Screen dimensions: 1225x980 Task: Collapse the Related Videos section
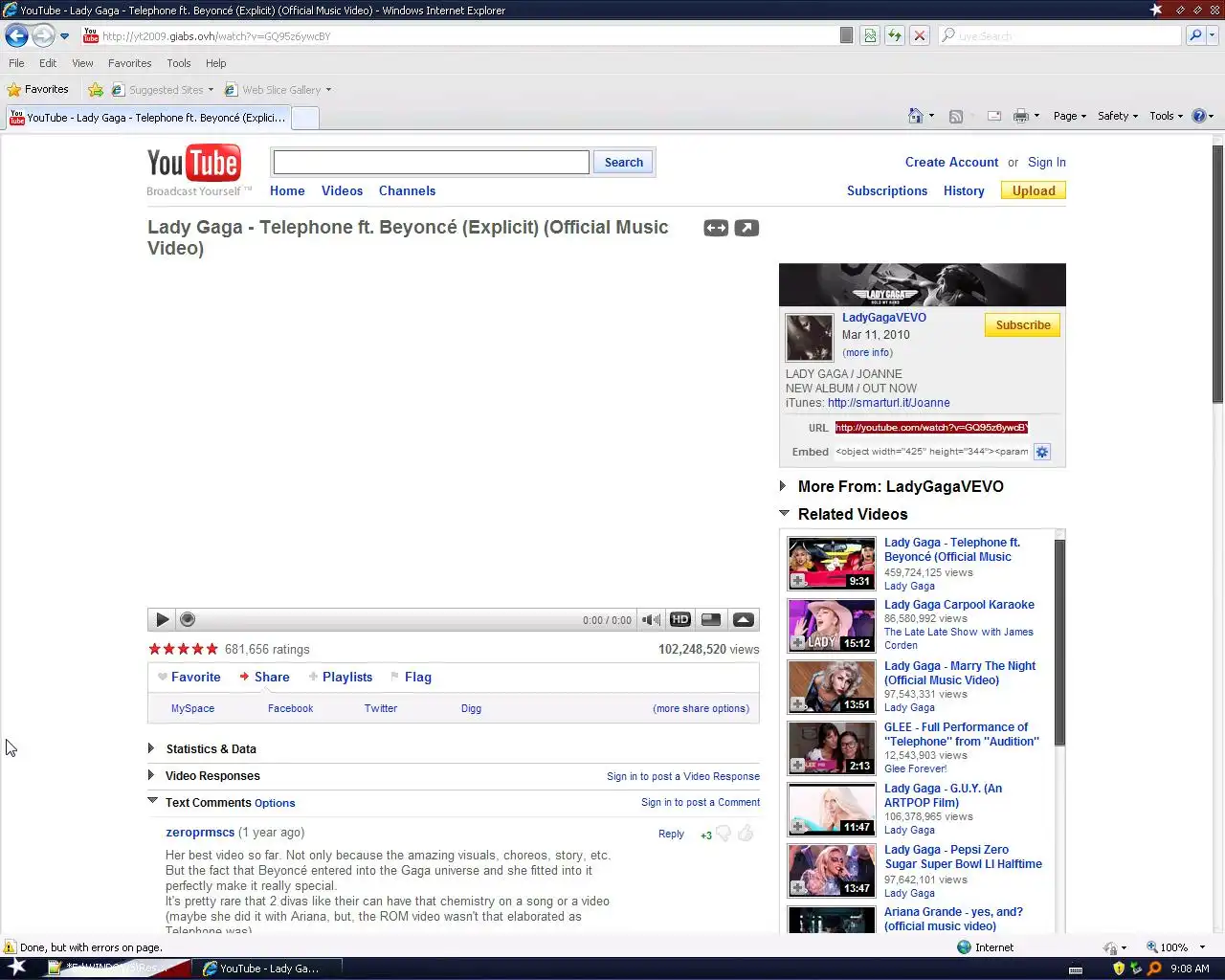[785, 513]
